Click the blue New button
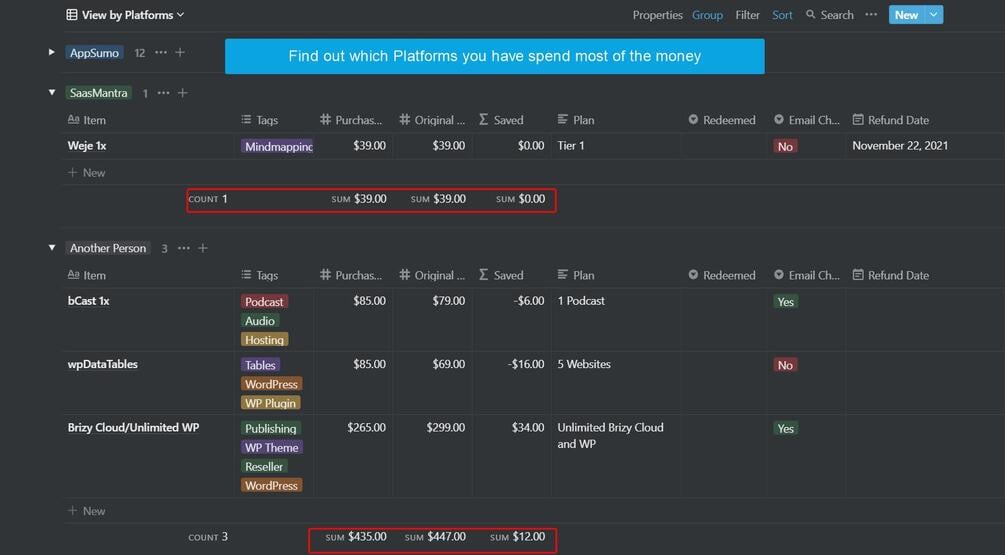 point(906,15)
